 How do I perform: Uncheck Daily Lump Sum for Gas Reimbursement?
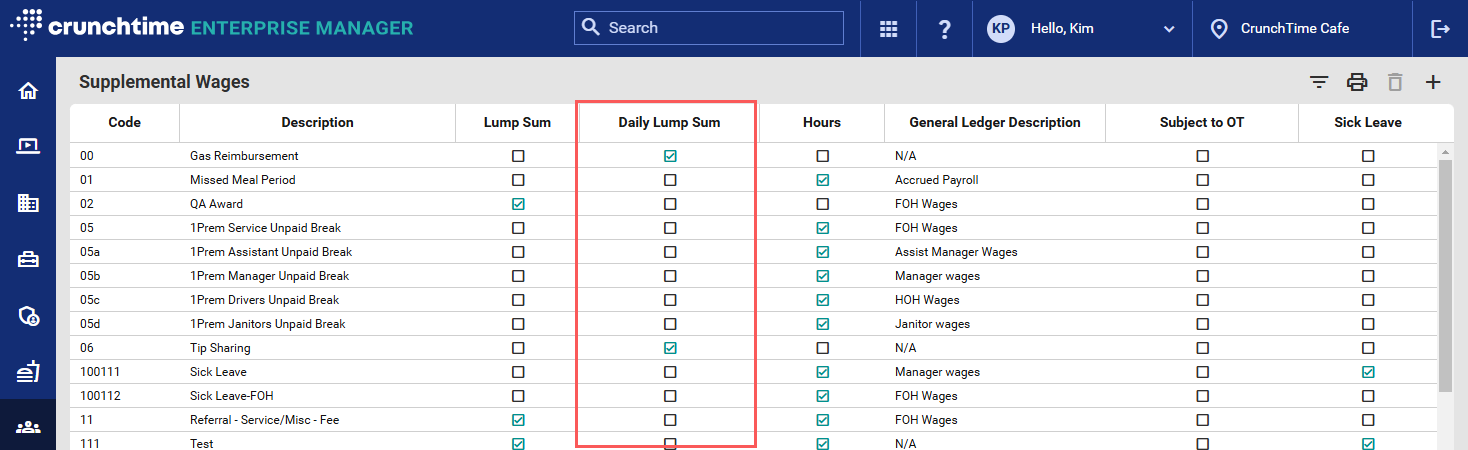670,156
